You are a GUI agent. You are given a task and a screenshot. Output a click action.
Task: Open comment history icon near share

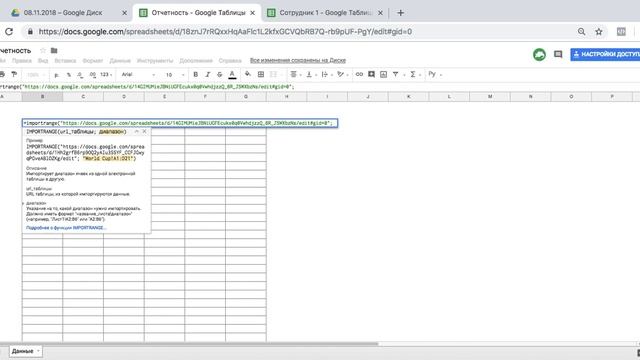coord(558,54)
